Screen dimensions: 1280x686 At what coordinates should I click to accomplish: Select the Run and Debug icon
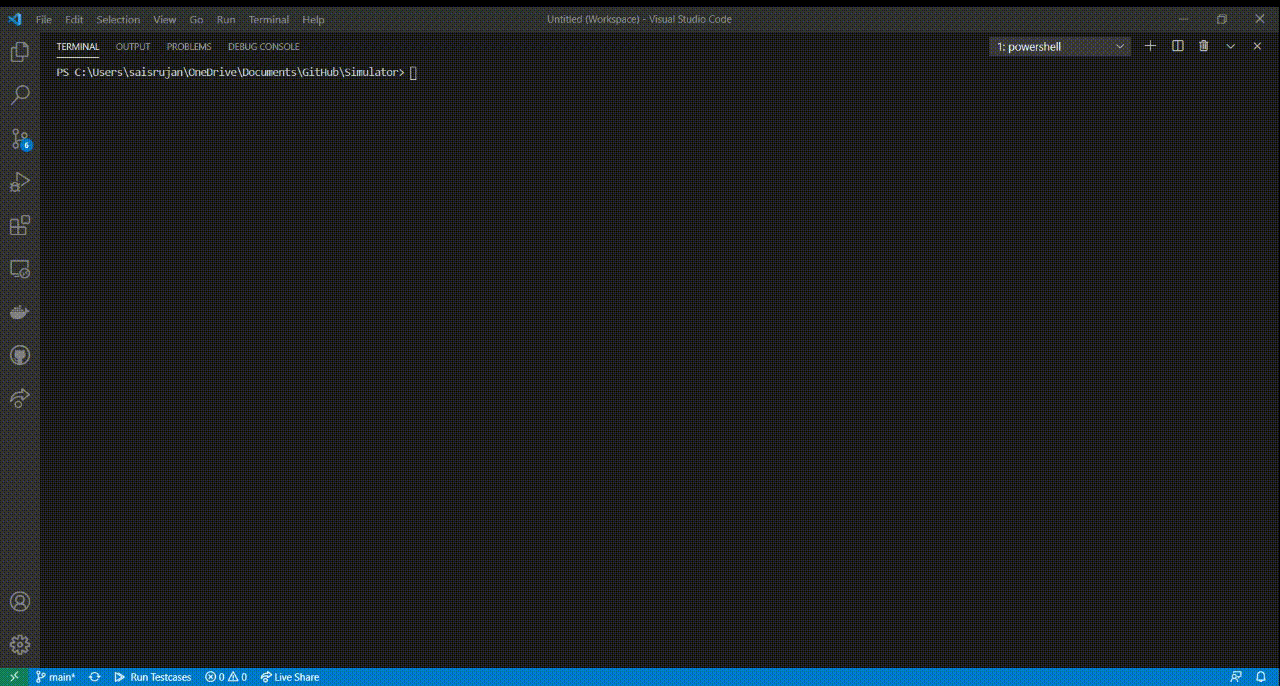(20, 181)
